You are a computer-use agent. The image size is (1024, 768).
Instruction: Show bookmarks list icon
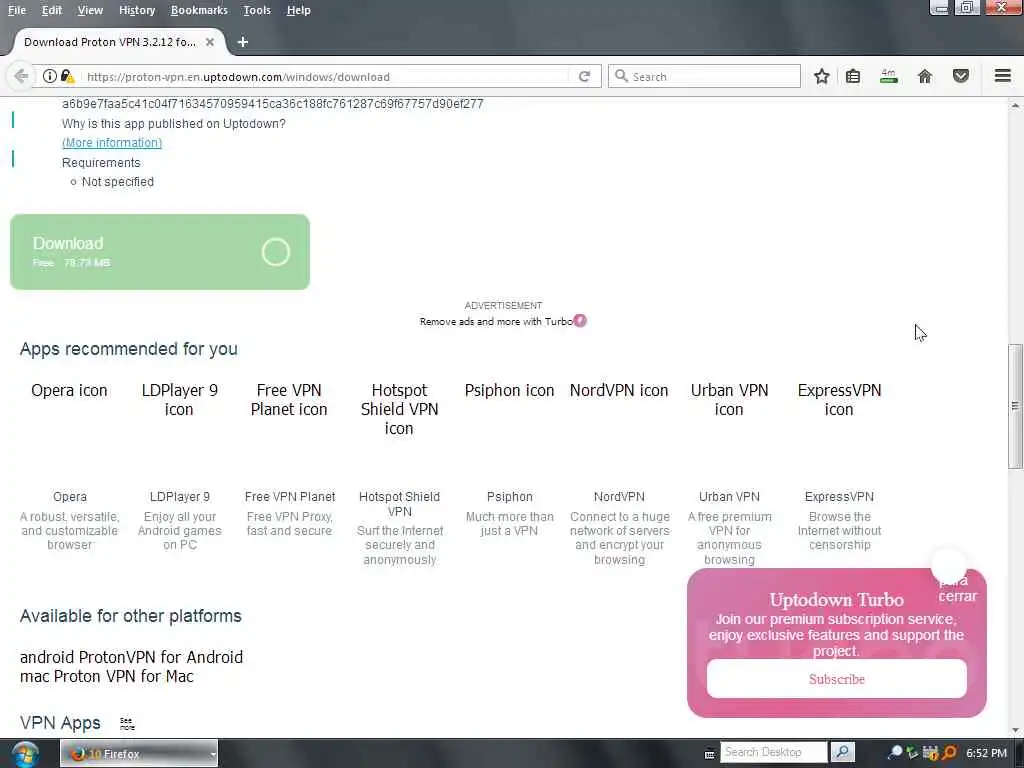(853, 76)
